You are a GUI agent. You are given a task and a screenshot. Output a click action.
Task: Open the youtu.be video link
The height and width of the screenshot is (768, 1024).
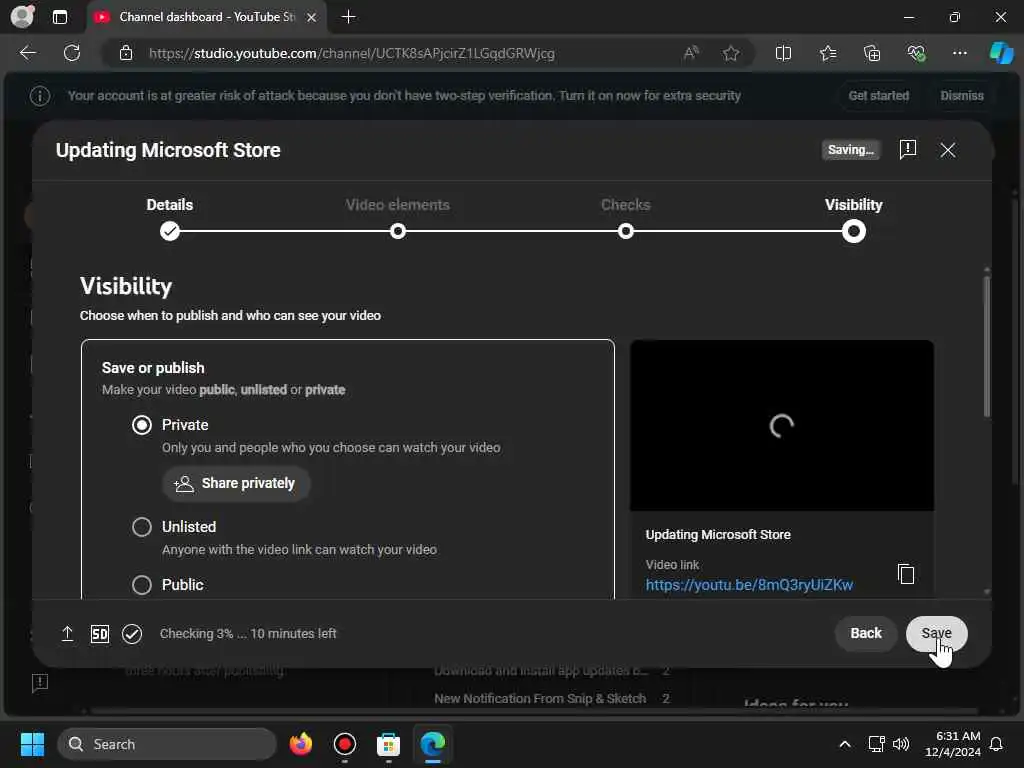[x=749, y=584]
